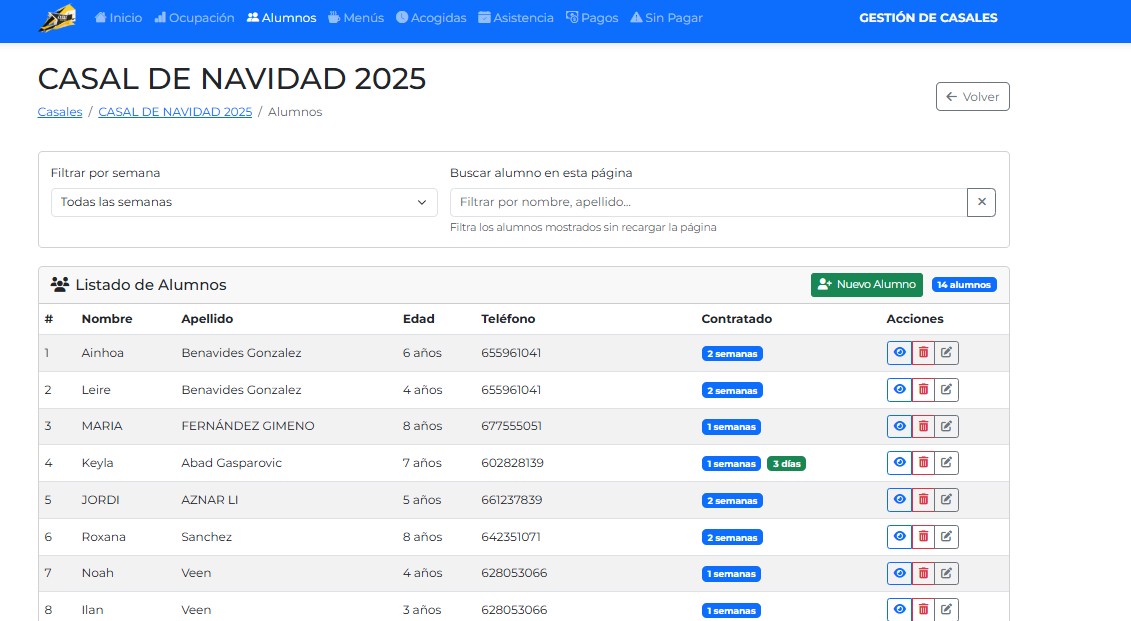1131x621 pixels.
Task: Delete MARIA FERNÁNDEZ GIMENO with the trash icon
Action: click(923, 427)
